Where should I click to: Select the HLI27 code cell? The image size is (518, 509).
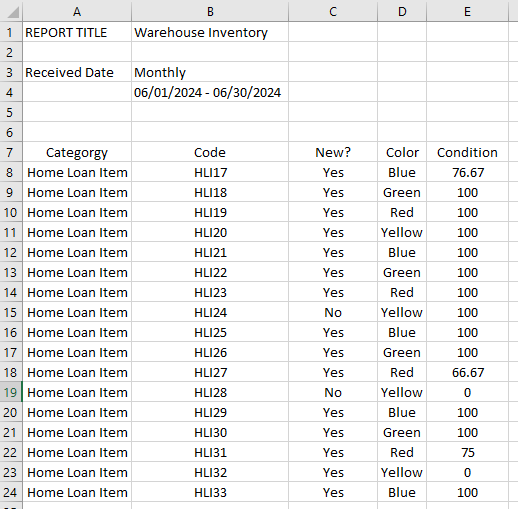point(210,372)
